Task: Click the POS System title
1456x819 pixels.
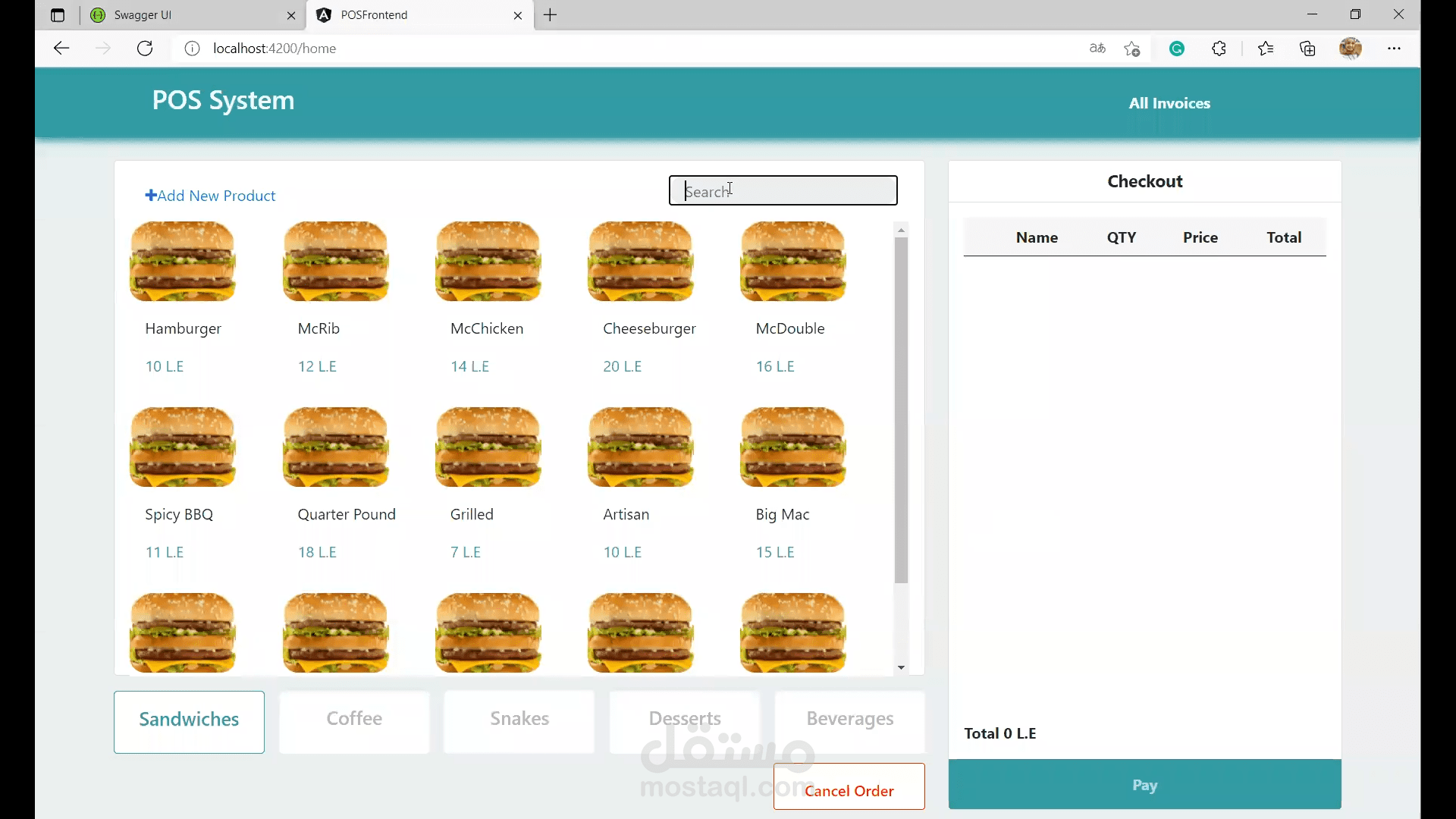Action: [223, 101]
